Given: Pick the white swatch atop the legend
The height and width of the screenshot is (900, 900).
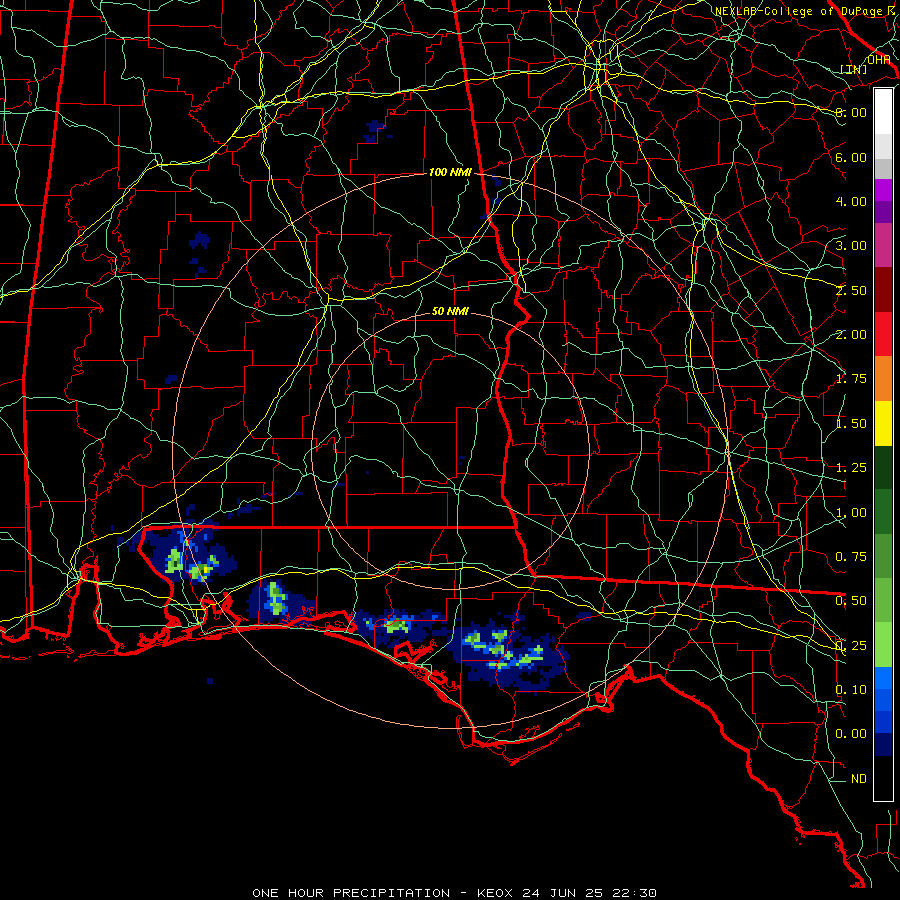Looking at the screenshot, I should point(883,112).
